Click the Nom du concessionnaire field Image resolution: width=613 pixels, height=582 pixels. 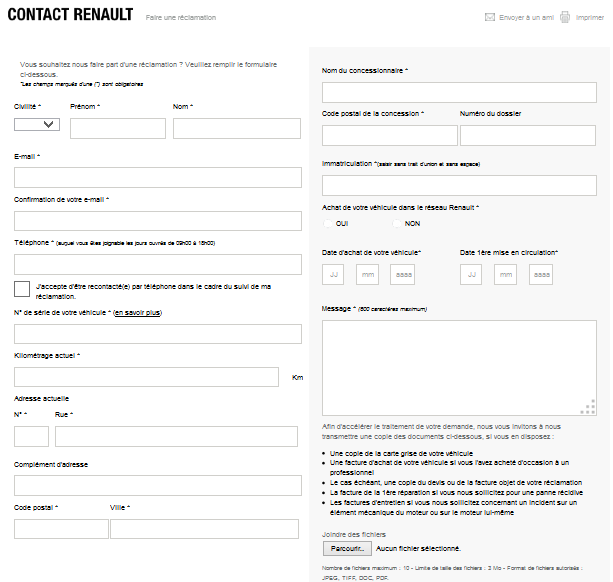point(459,92)
